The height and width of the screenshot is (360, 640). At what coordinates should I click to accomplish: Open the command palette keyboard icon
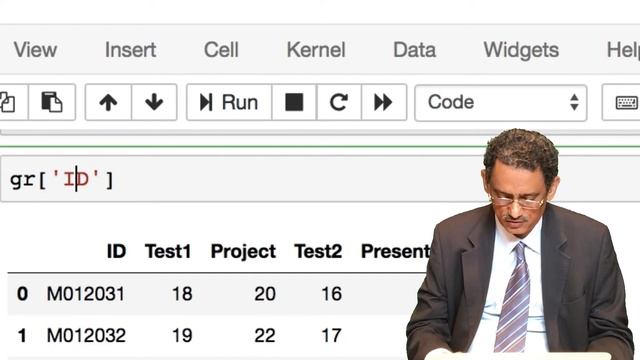[x=622, y=102]
